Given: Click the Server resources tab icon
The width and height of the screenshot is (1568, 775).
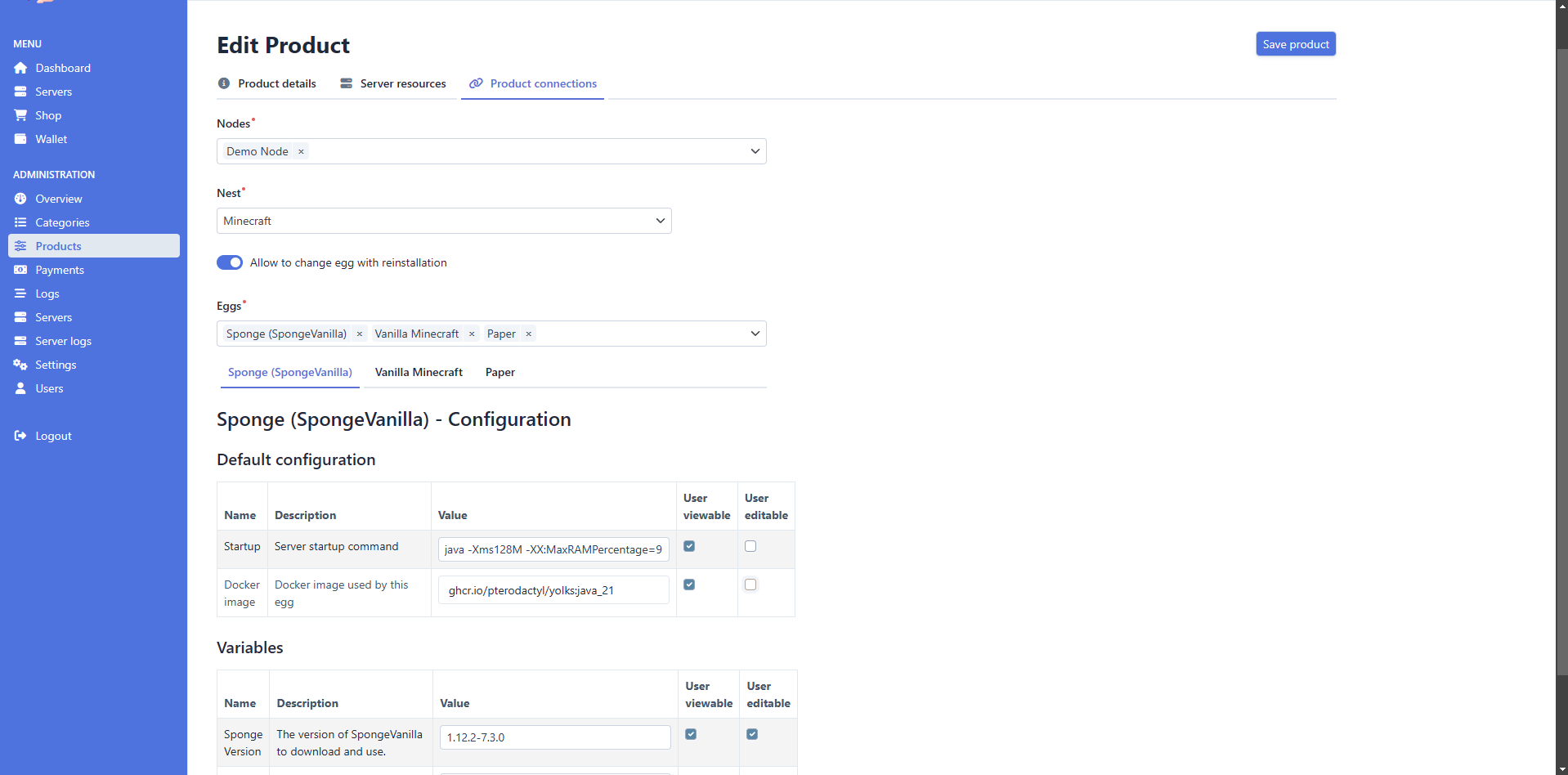Looking at the screenshot, I should click(x=347, y=83).
